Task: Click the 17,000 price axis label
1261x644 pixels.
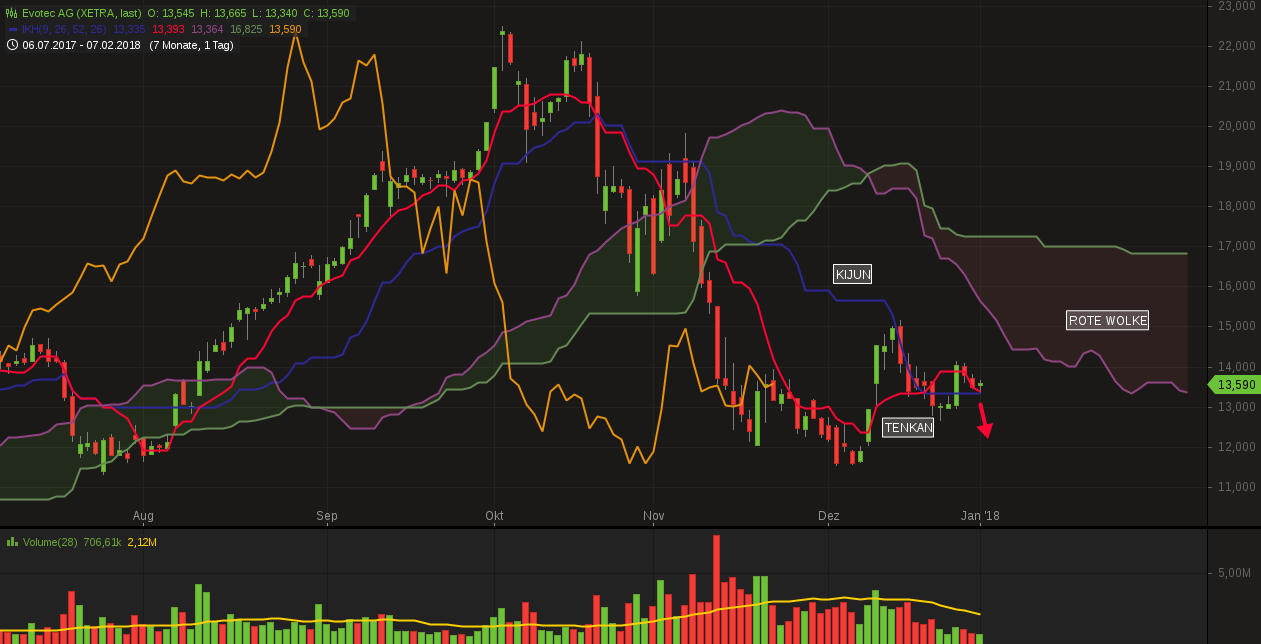Action: [x=1237, y=246]
